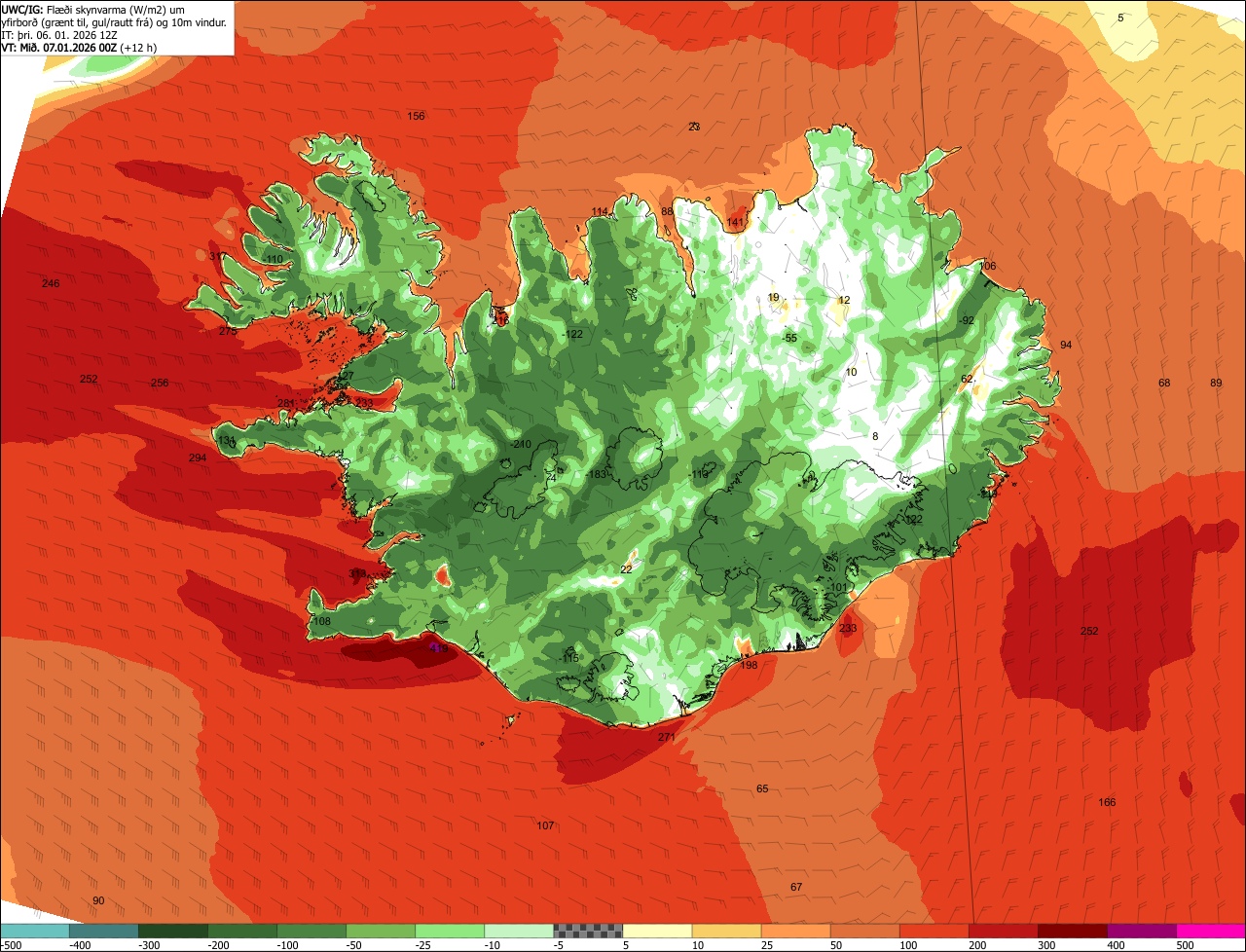The image size is (1246, 952).
Task: Pick the purple legend swatch labeled 400
Action: [x=1141, y=931]
